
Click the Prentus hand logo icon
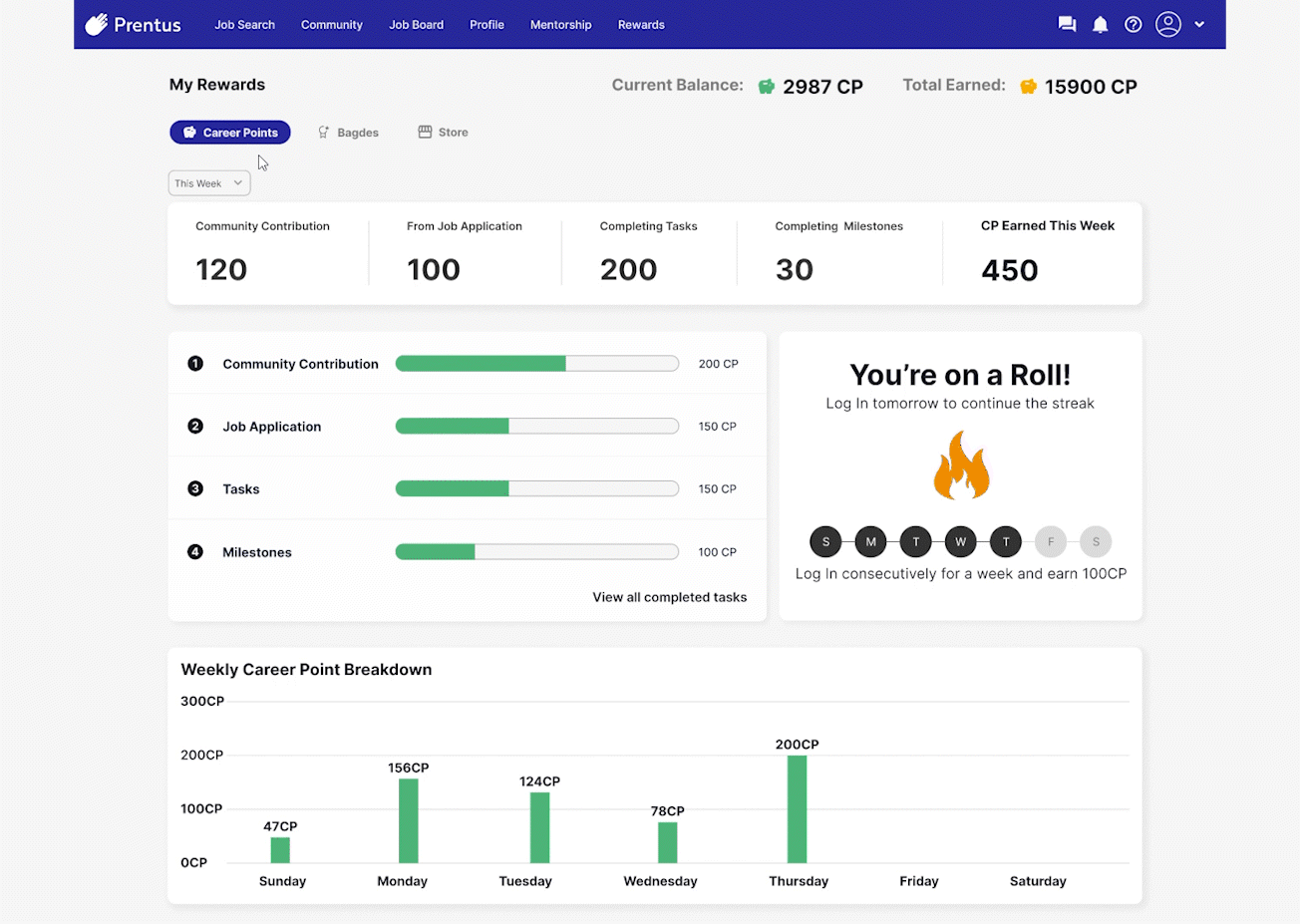point(96,24)
